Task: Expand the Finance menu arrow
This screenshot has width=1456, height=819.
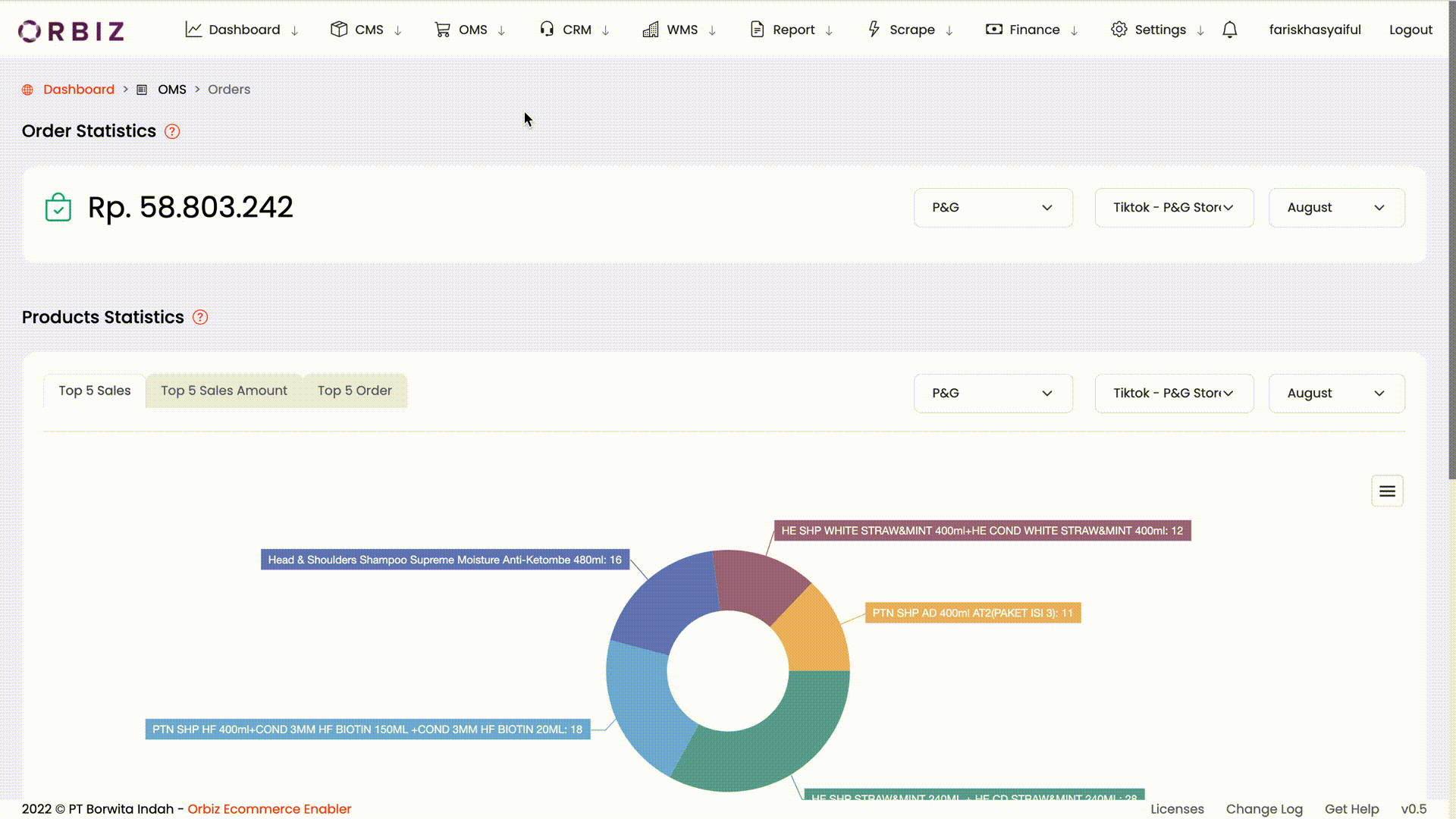Action: pyautogui.click(x=1075, y=30)
